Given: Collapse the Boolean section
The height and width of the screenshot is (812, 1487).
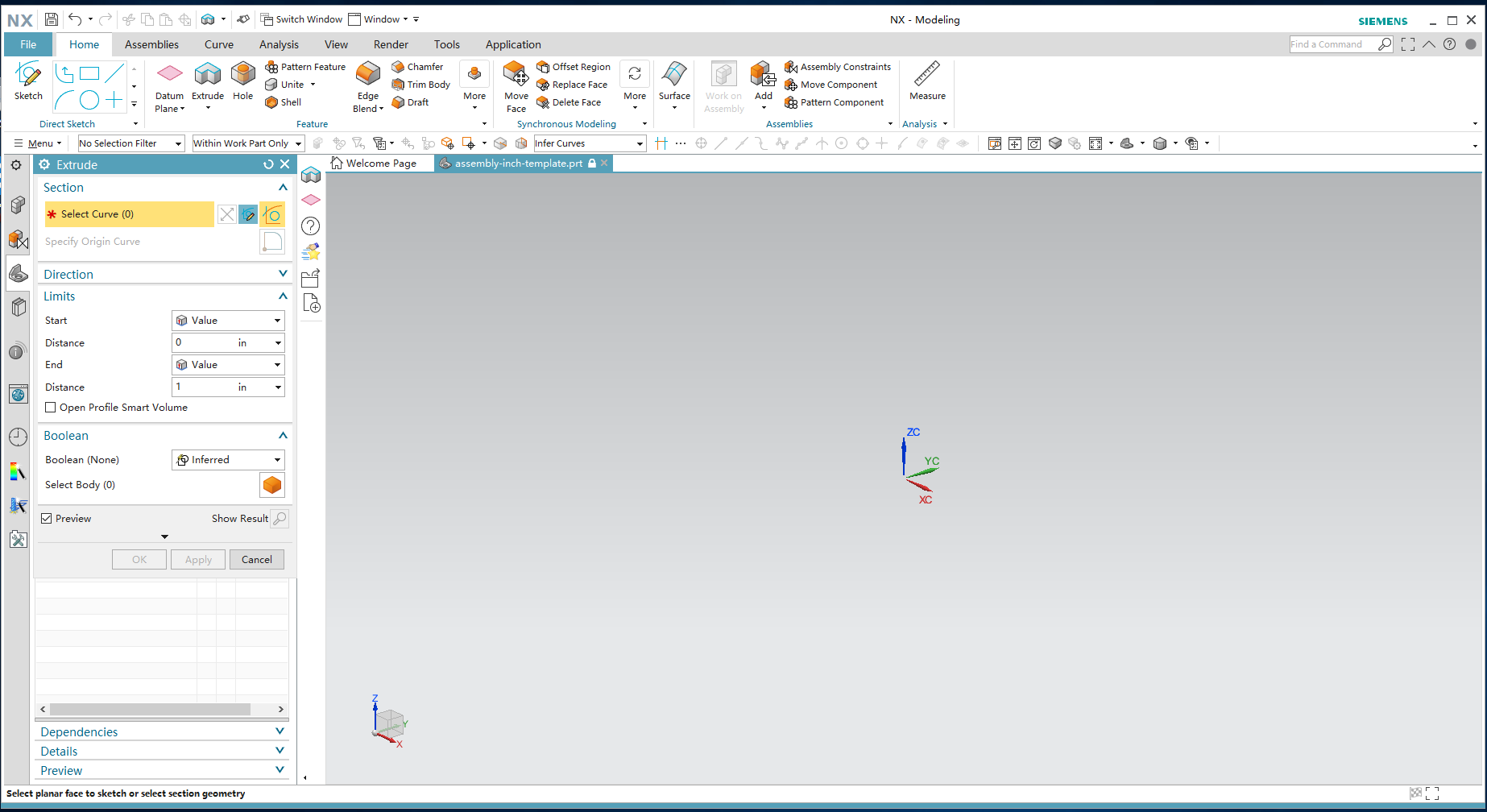Looking at the screenshot, I should [x=283, y=436].
